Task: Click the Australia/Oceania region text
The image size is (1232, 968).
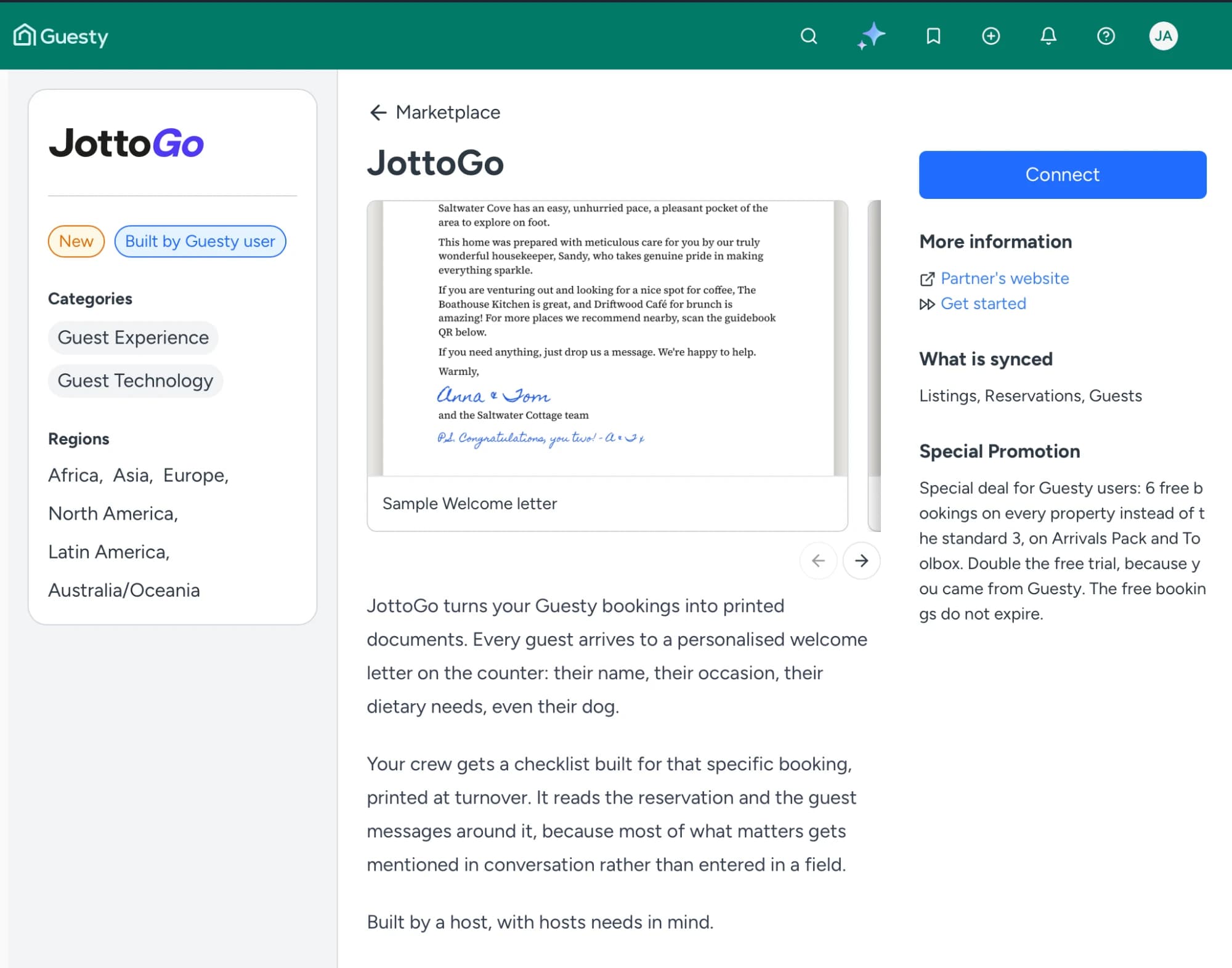Action: 124,590
